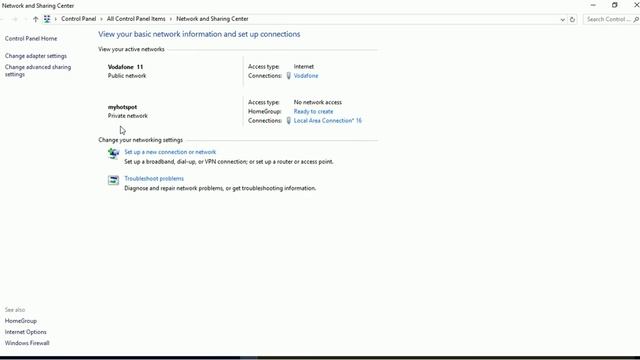Click the search magnifier icon
Image resolution: width=640 pixels, height=360 pixels.
pyautogui.click(x=636, y=19)
